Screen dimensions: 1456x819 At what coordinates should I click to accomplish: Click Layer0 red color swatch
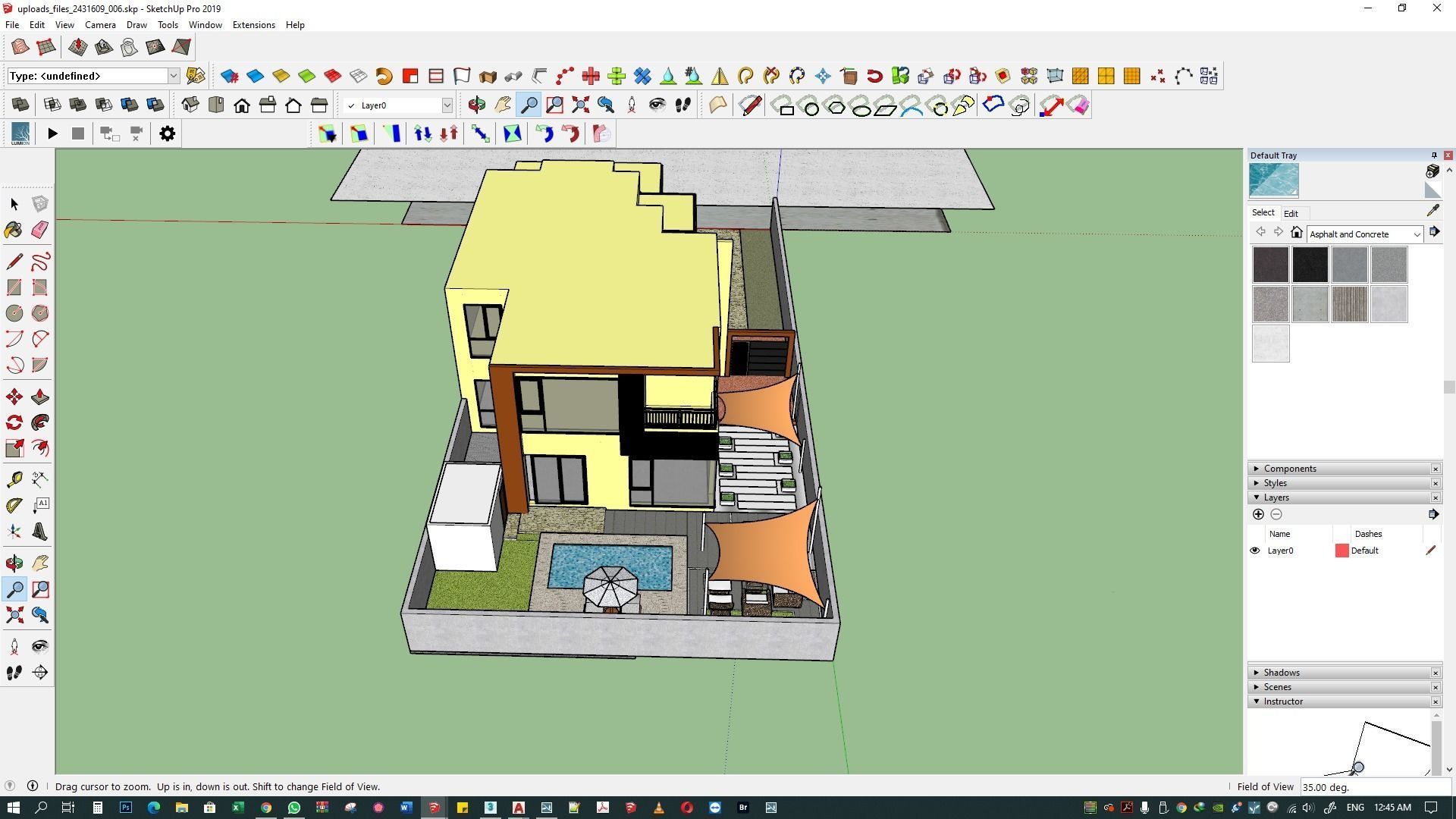pos(1341,551)
